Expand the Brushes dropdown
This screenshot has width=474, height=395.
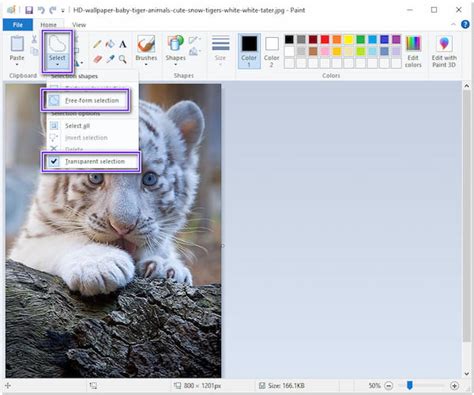146,64
